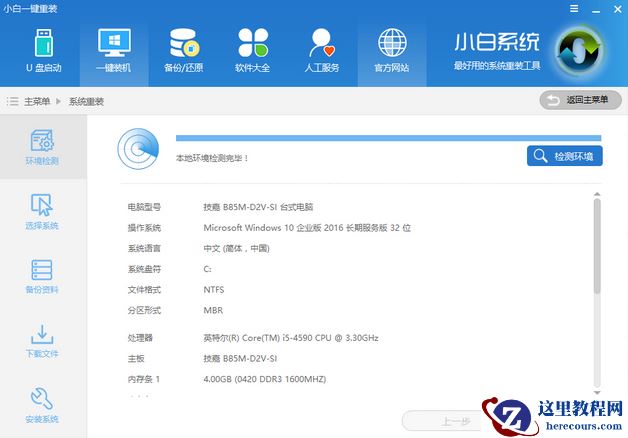Click the 4.00GB DDR3 1600MHZ value
The height and width of the screenshot is (438, 628).
coord(265,379)
